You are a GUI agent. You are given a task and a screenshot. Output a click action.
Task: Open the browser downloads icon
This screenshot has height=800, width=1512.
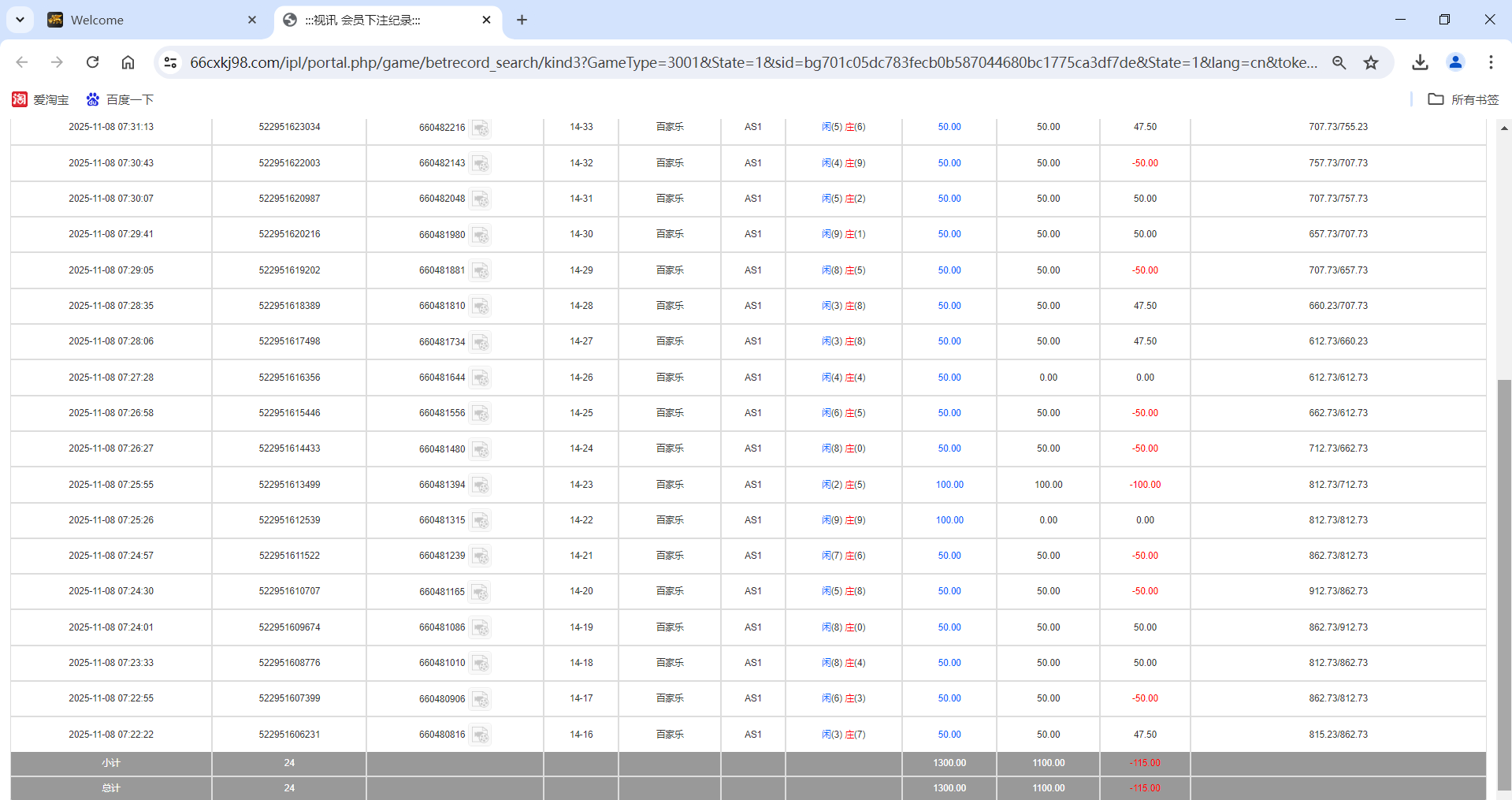[x=1420, y=62]
